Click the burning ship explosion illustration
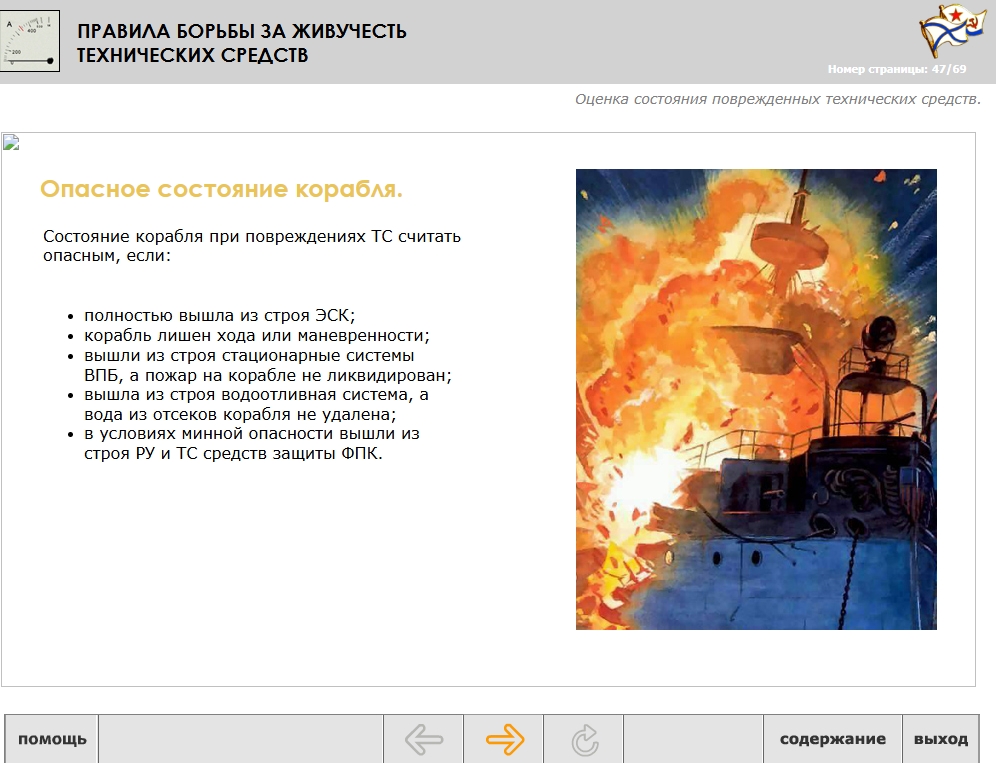This screenshot has height=763, width=996. [756, 399]
